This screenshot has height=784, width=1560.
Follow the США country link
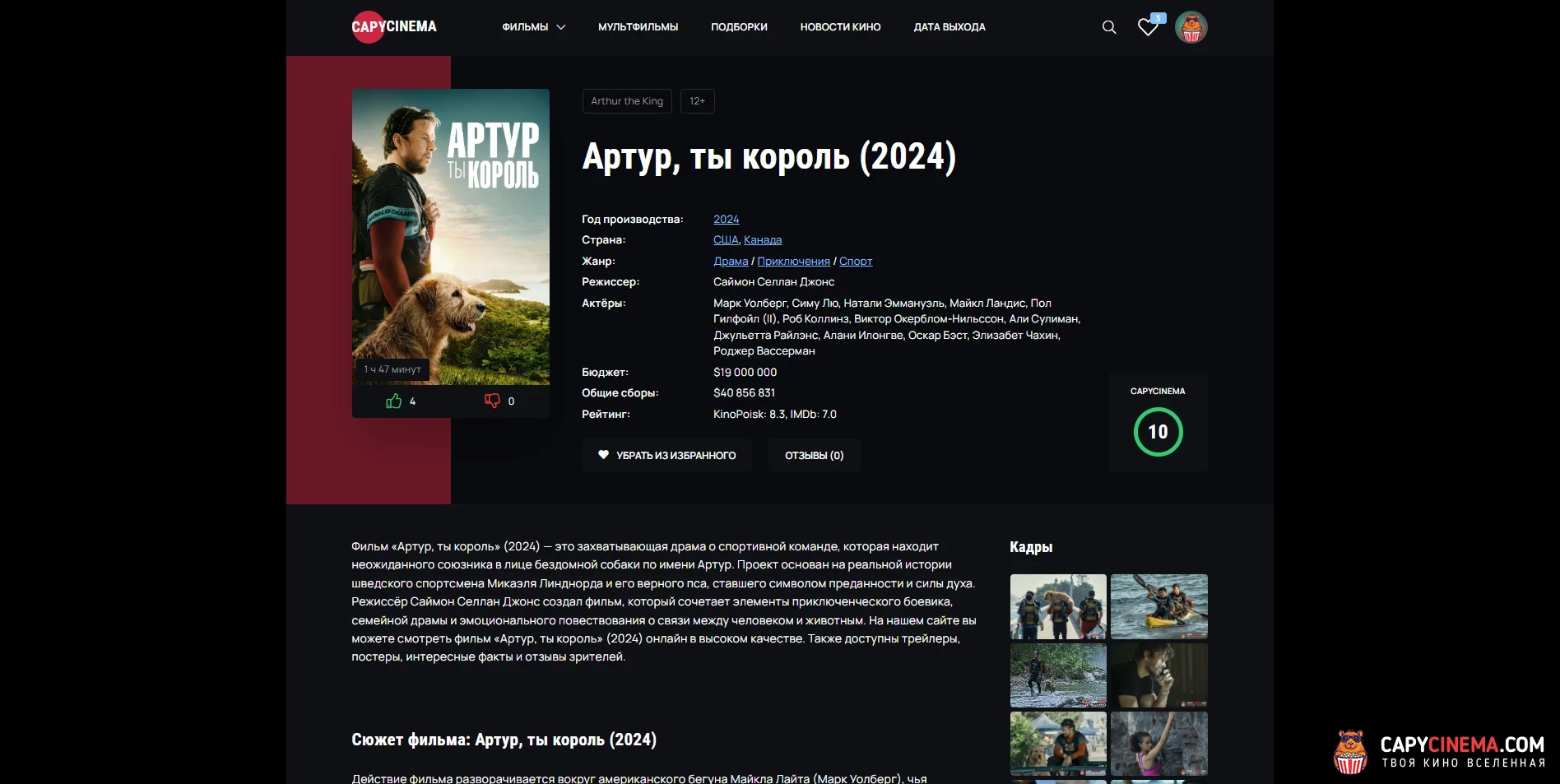pos(726,239)
